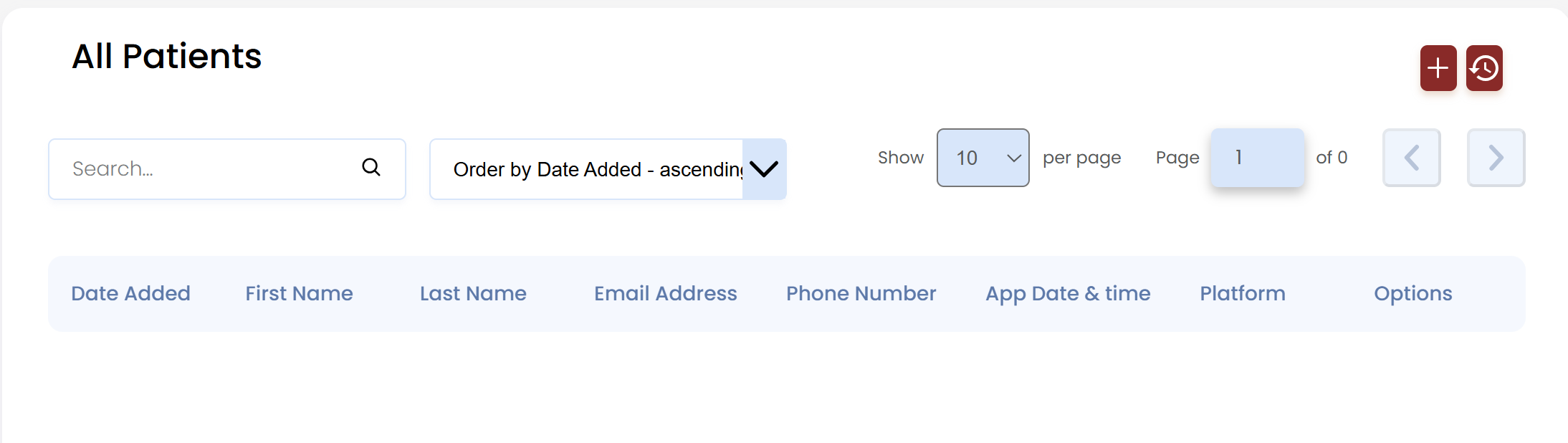The image size is (1568, 443).
Task: Click the add patient plus icon
Action: [1438, 68]
